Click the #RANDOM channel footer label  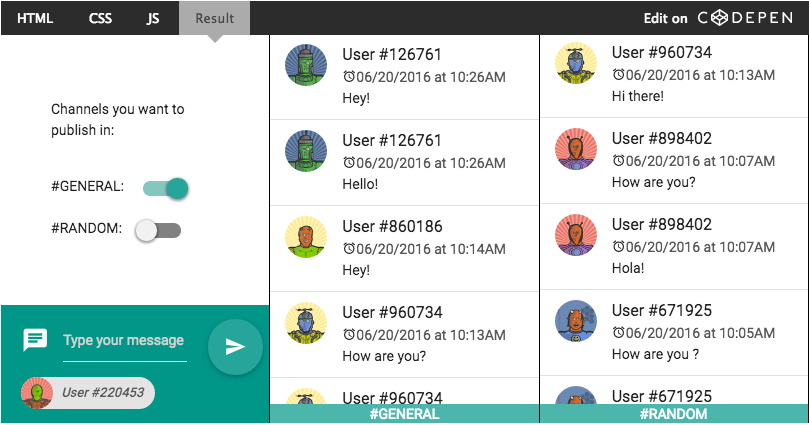(674, 414)
